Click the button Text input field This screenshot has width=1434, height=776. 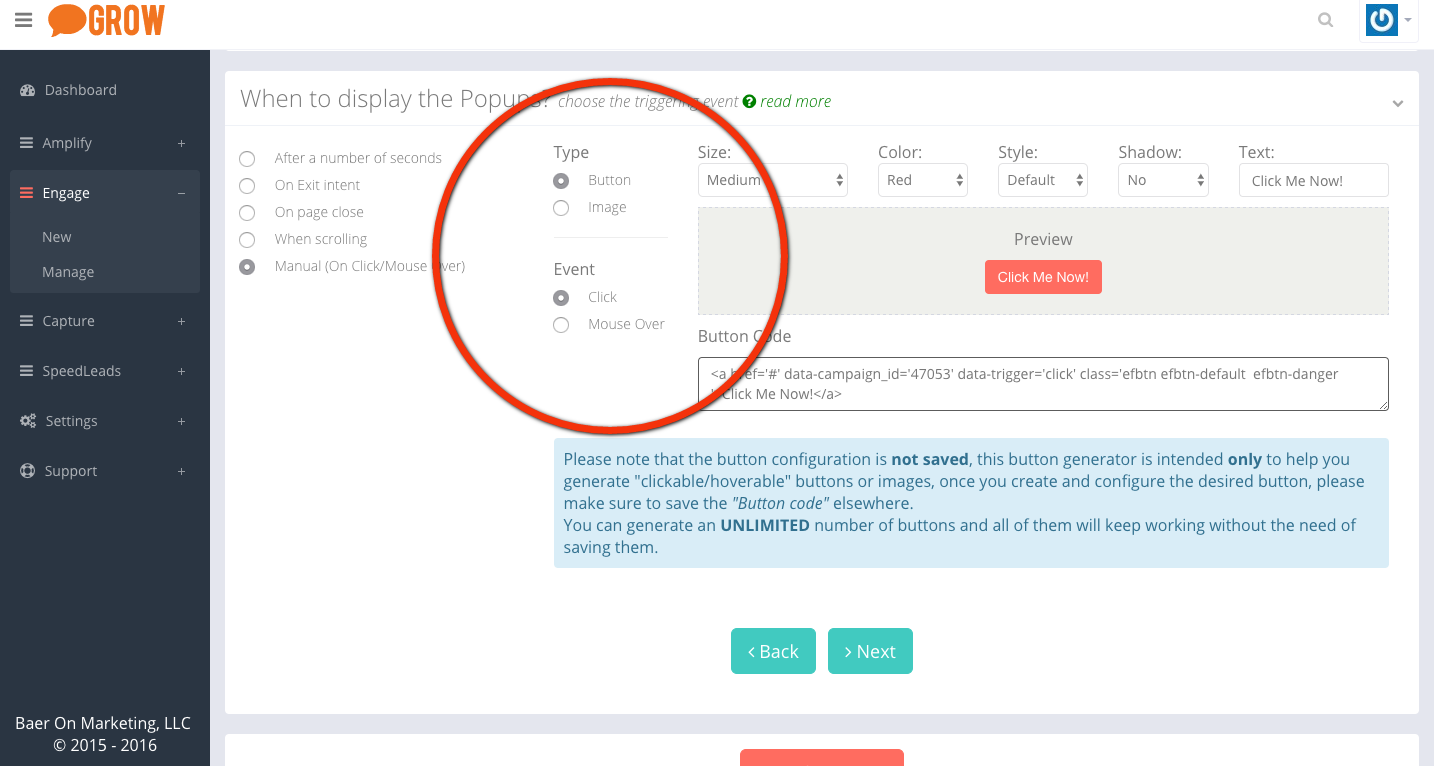pyautogui.click(x=1313, y=180)
